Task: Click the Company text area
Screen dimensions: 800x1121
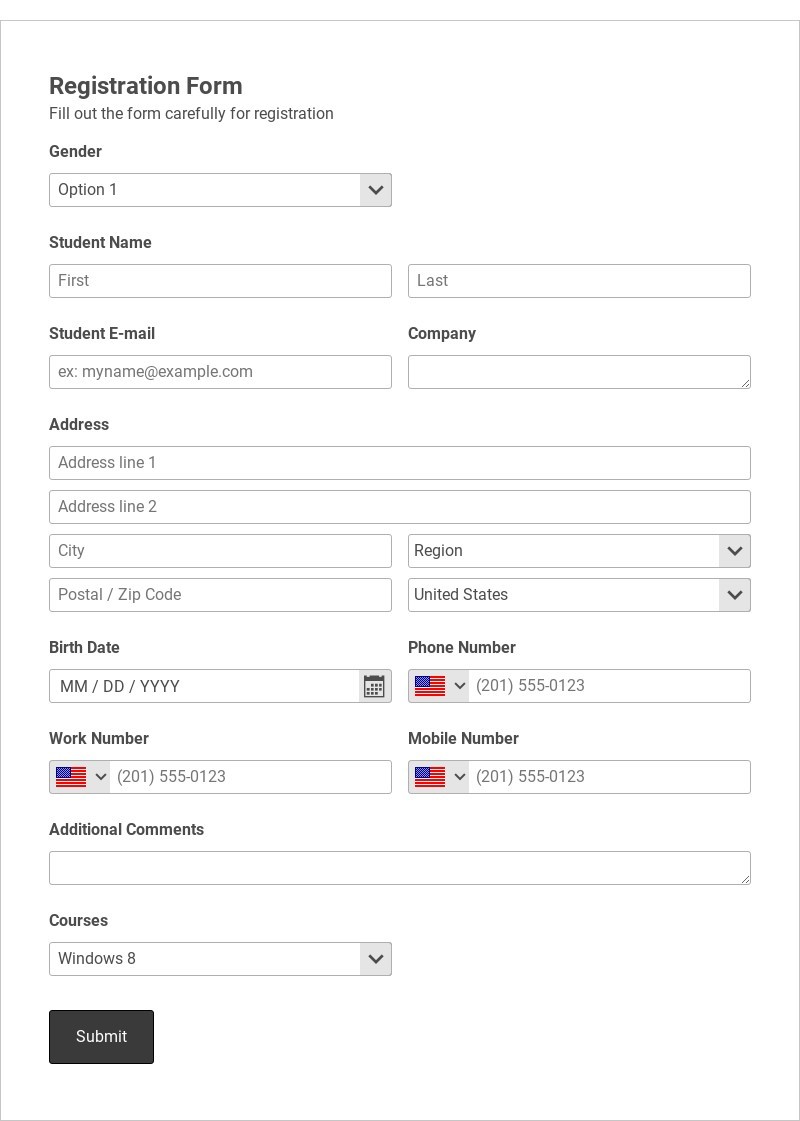Action: tap(579, 372)
